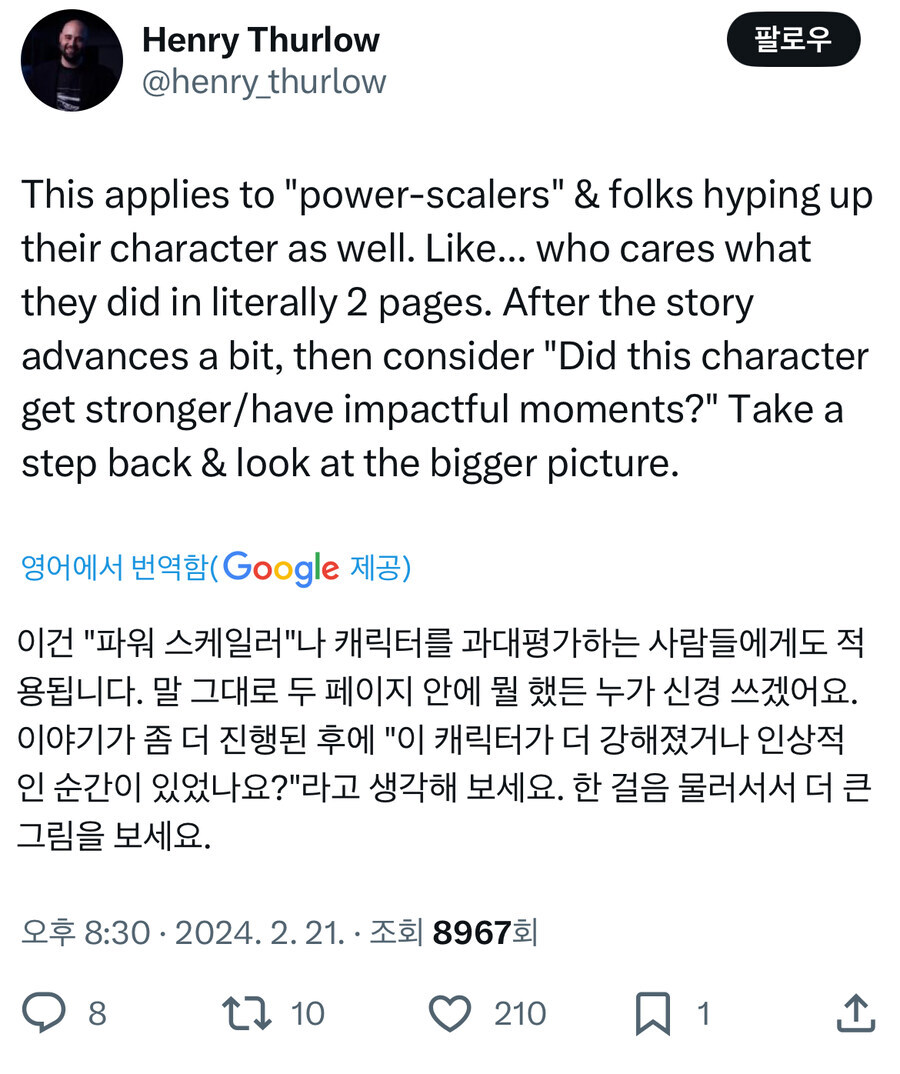Click the retweet count 10

(307, 1014)
